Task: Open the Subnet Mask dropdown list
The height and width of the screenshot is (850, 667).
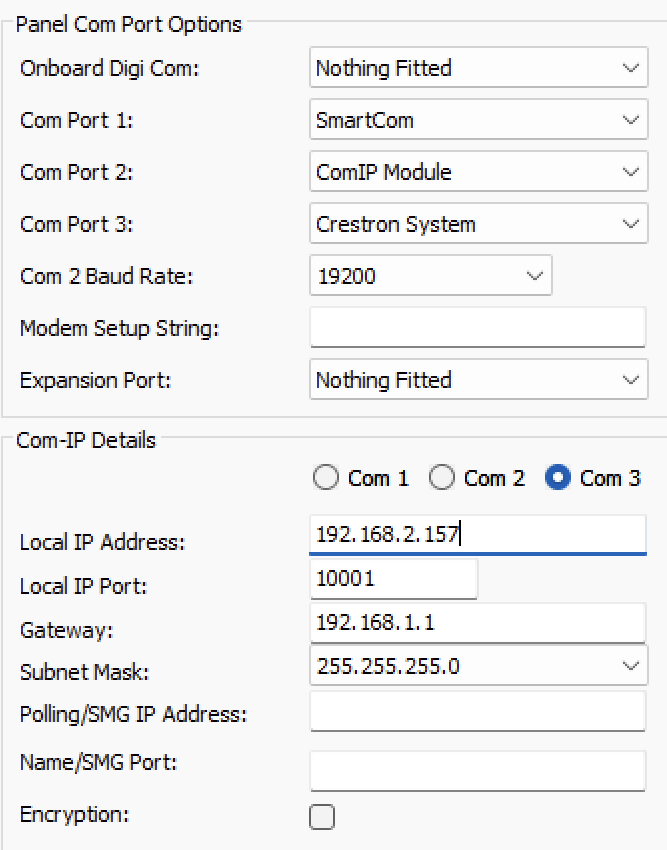Action: tap(477, 666)
